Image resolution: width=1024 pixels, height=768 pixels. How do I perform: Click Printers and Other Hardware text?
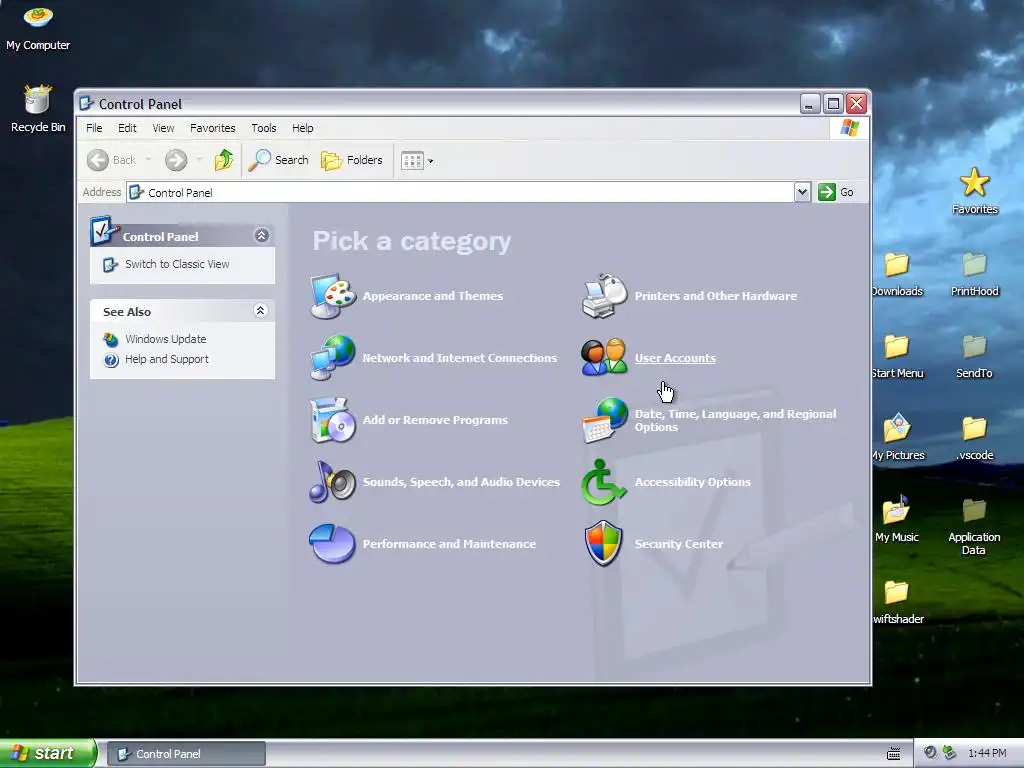[x=716, y=296]
